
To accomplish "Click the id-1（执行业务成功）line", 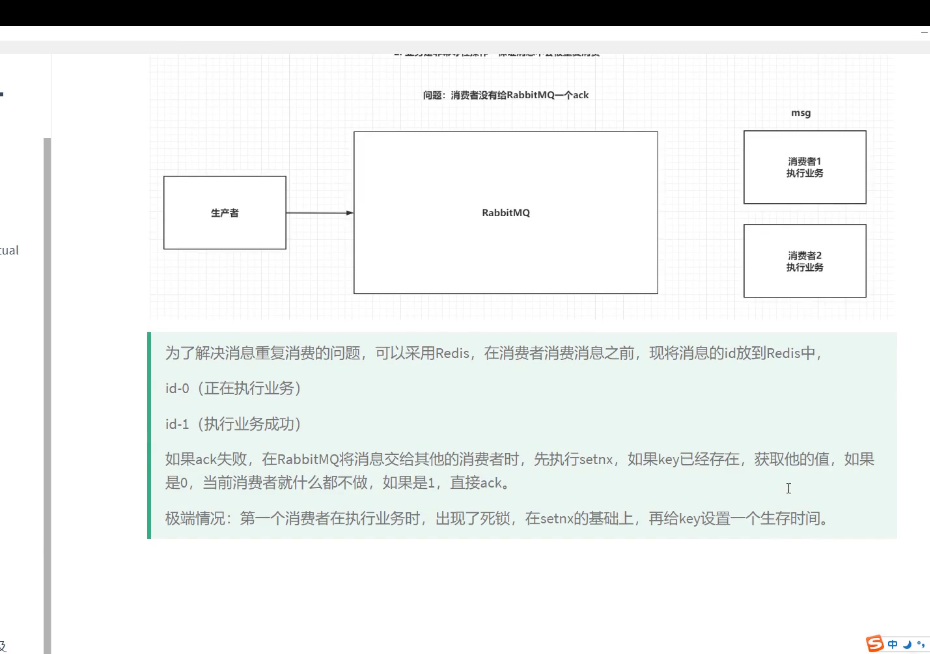I will 233,424.
